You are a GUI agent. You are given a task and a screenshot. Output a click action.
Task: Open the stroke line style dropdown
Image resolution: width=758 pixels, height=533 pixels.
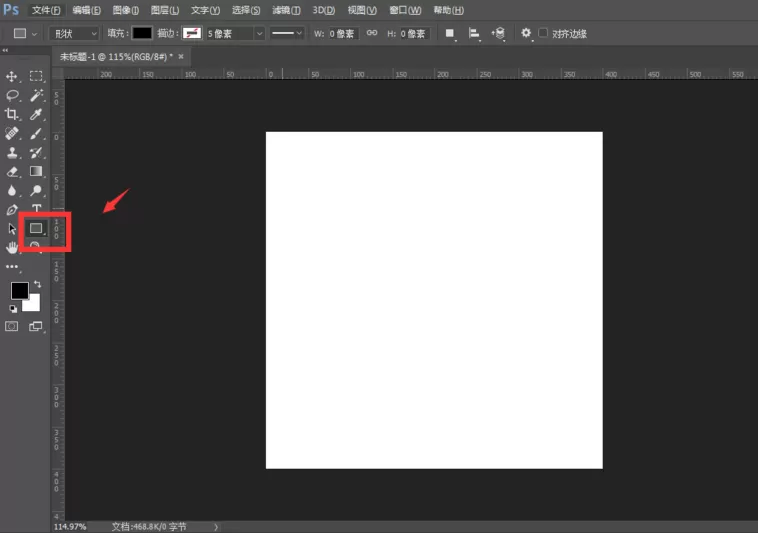[x=287, y=33]
